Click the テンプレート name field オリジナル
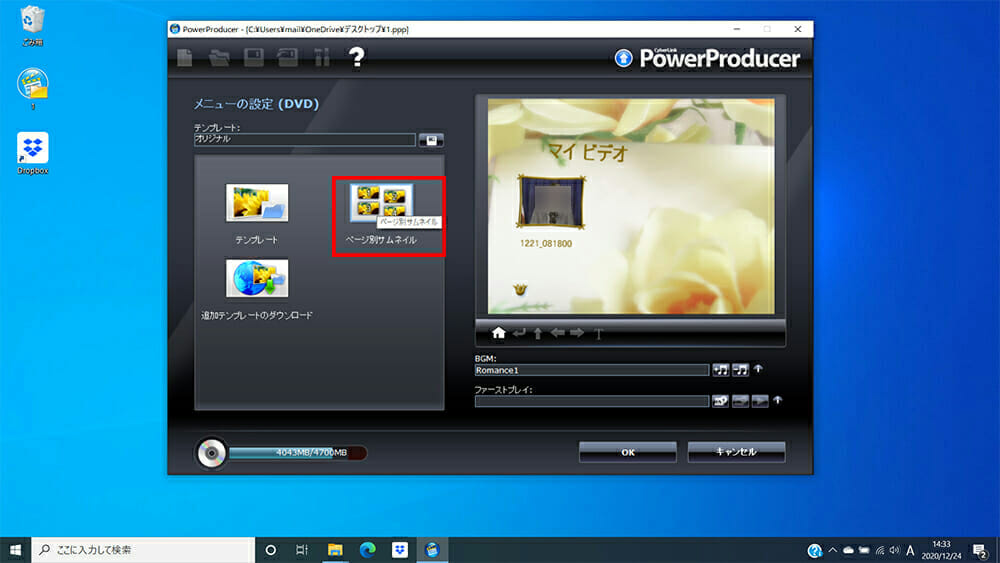 (305, 139)
